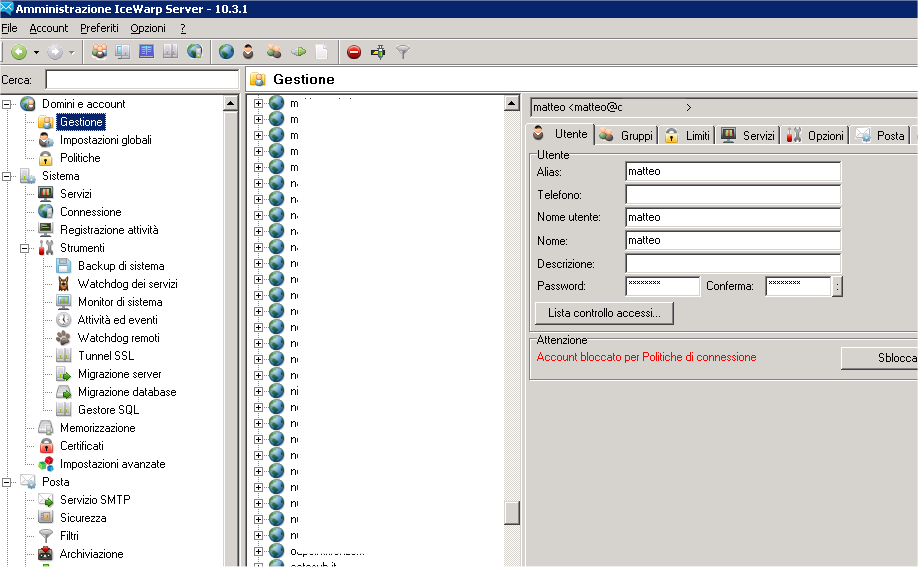Switch to the Posta tab

coord(881,136)
